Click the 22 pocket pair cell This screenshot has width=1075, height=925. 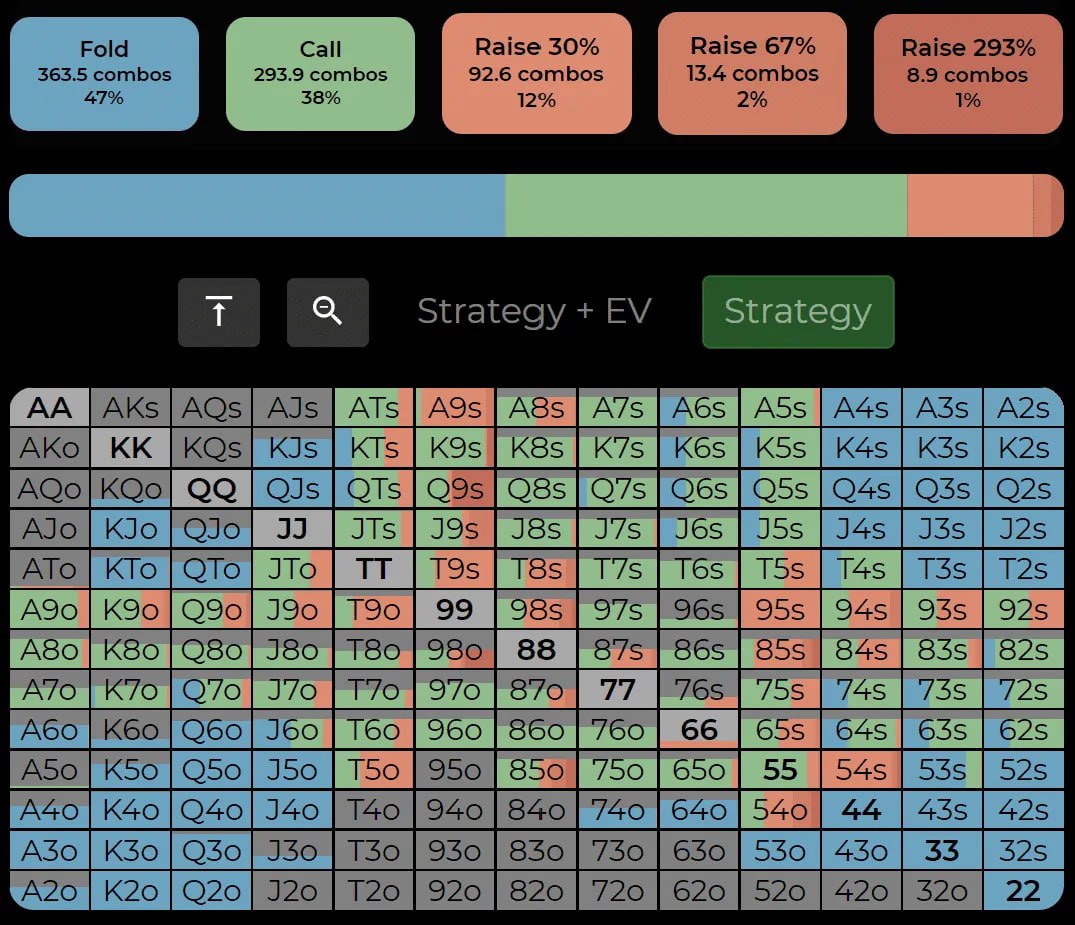click(x=1023, y=890)
